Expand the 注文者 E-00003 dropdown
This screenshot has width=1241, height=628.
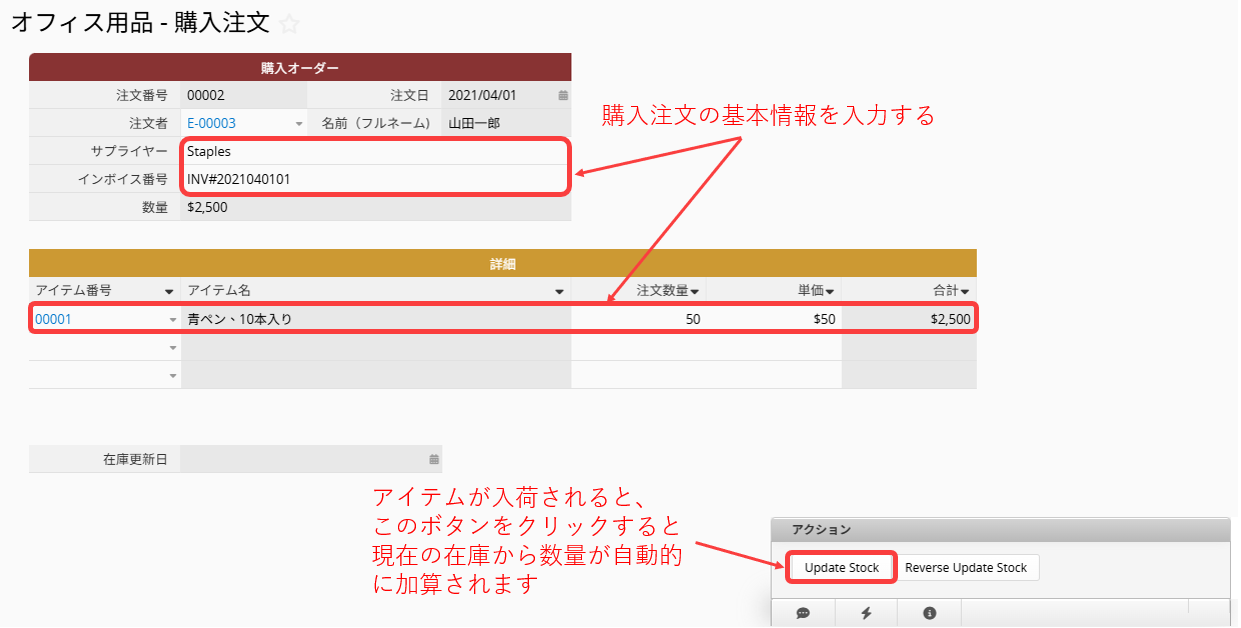[x=298, y=124]
